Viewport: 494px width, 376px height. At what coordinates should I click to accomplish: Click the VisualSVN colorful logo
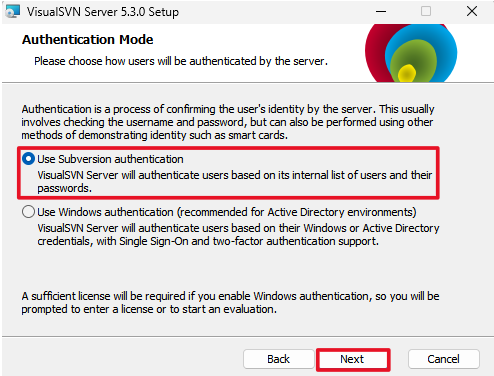[411, 53]
